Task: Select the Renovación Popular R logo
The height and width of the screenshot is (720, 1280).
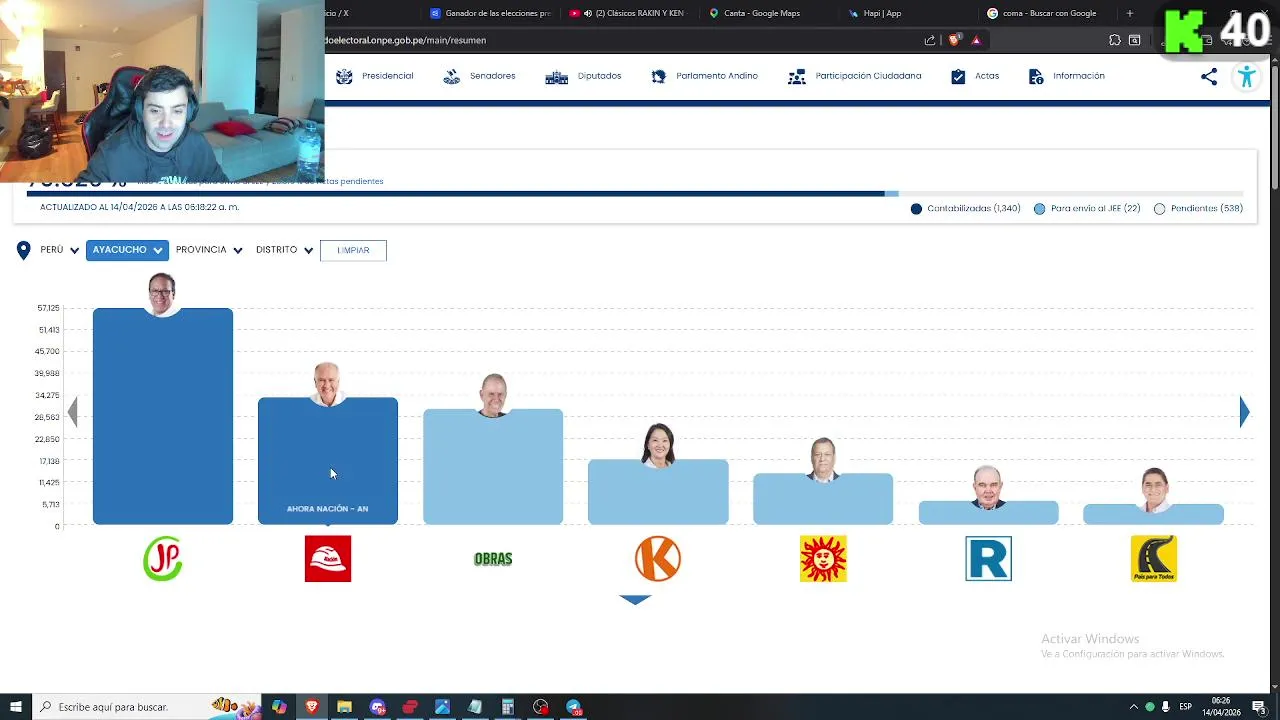Action: [x=988, y=558]
